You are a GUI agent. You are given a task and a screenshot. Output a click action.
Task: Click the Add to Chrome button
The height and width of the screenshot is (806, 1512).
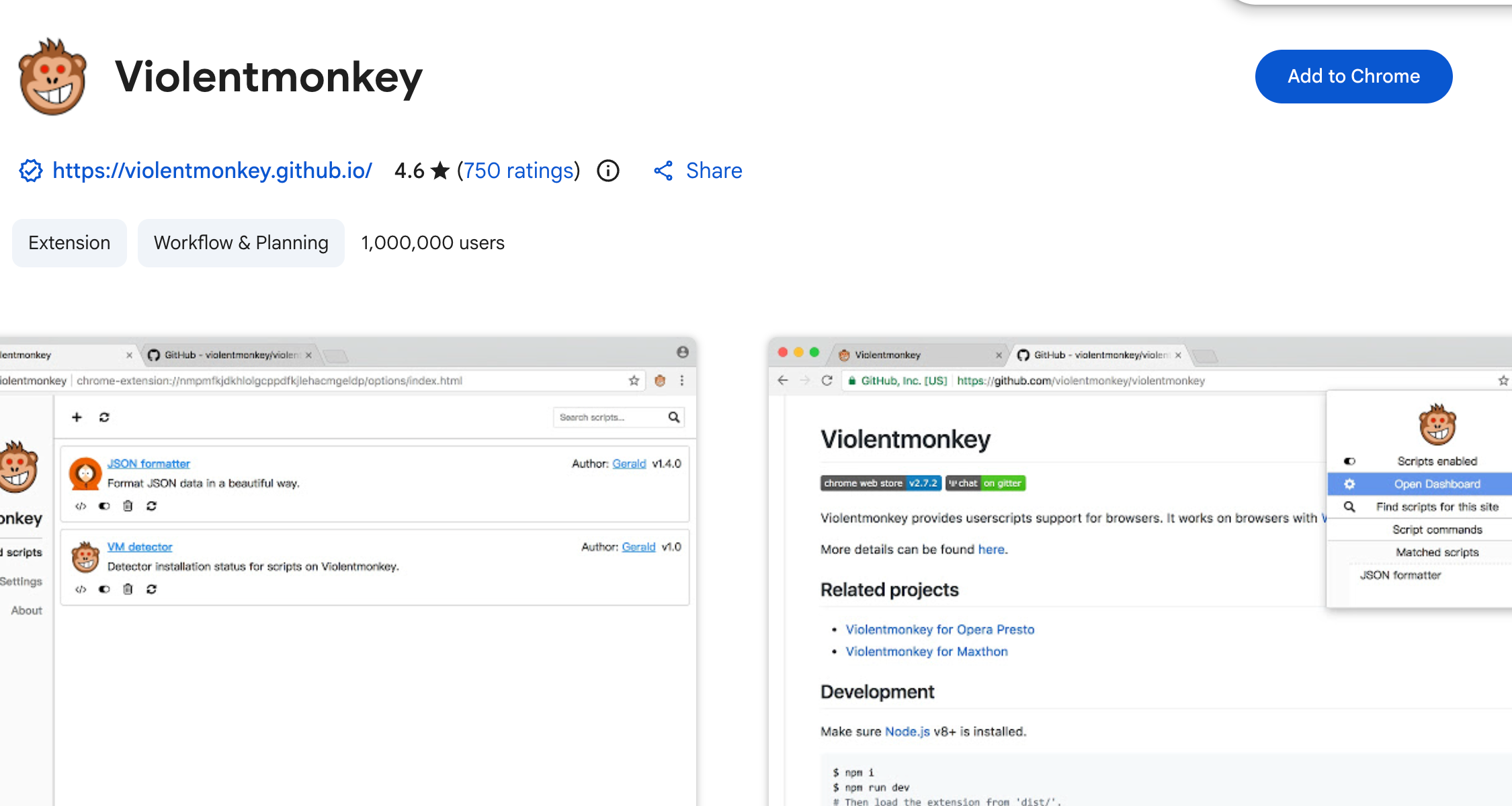(x=1353, y=77)
